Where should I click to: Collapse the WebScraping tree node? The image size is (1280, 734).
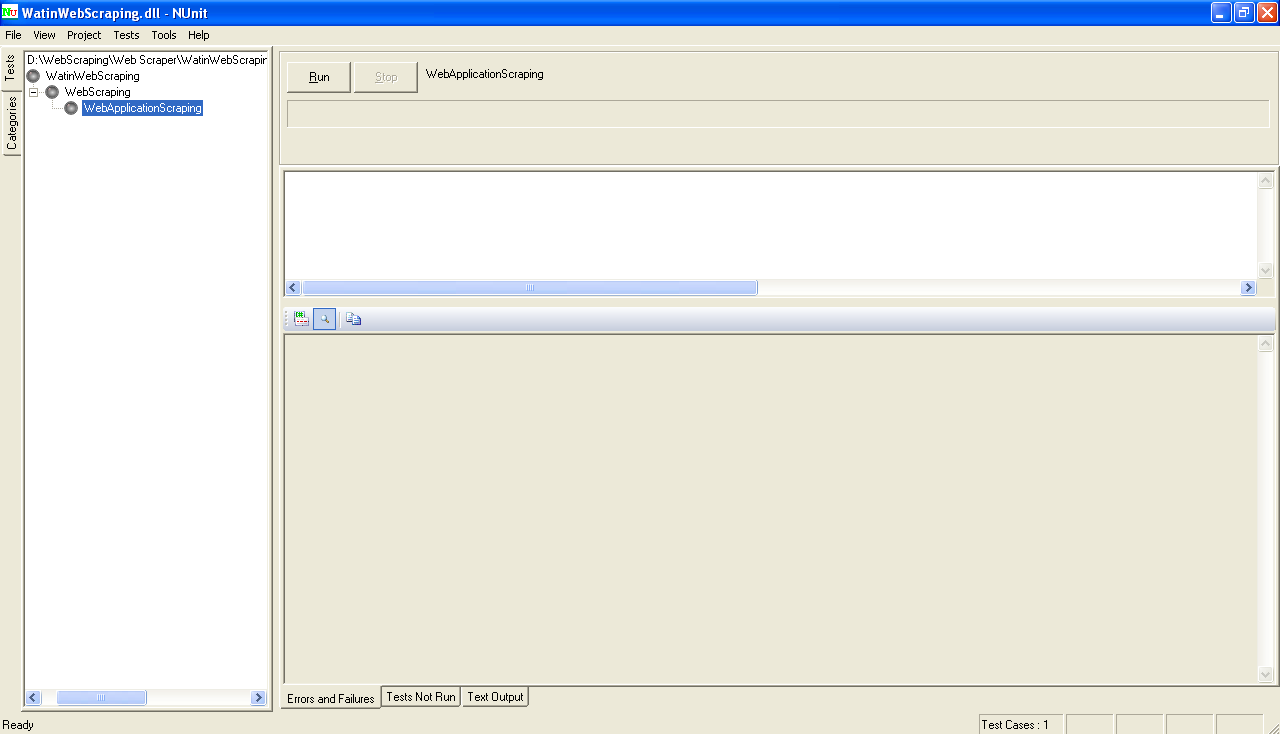(33, 92)
